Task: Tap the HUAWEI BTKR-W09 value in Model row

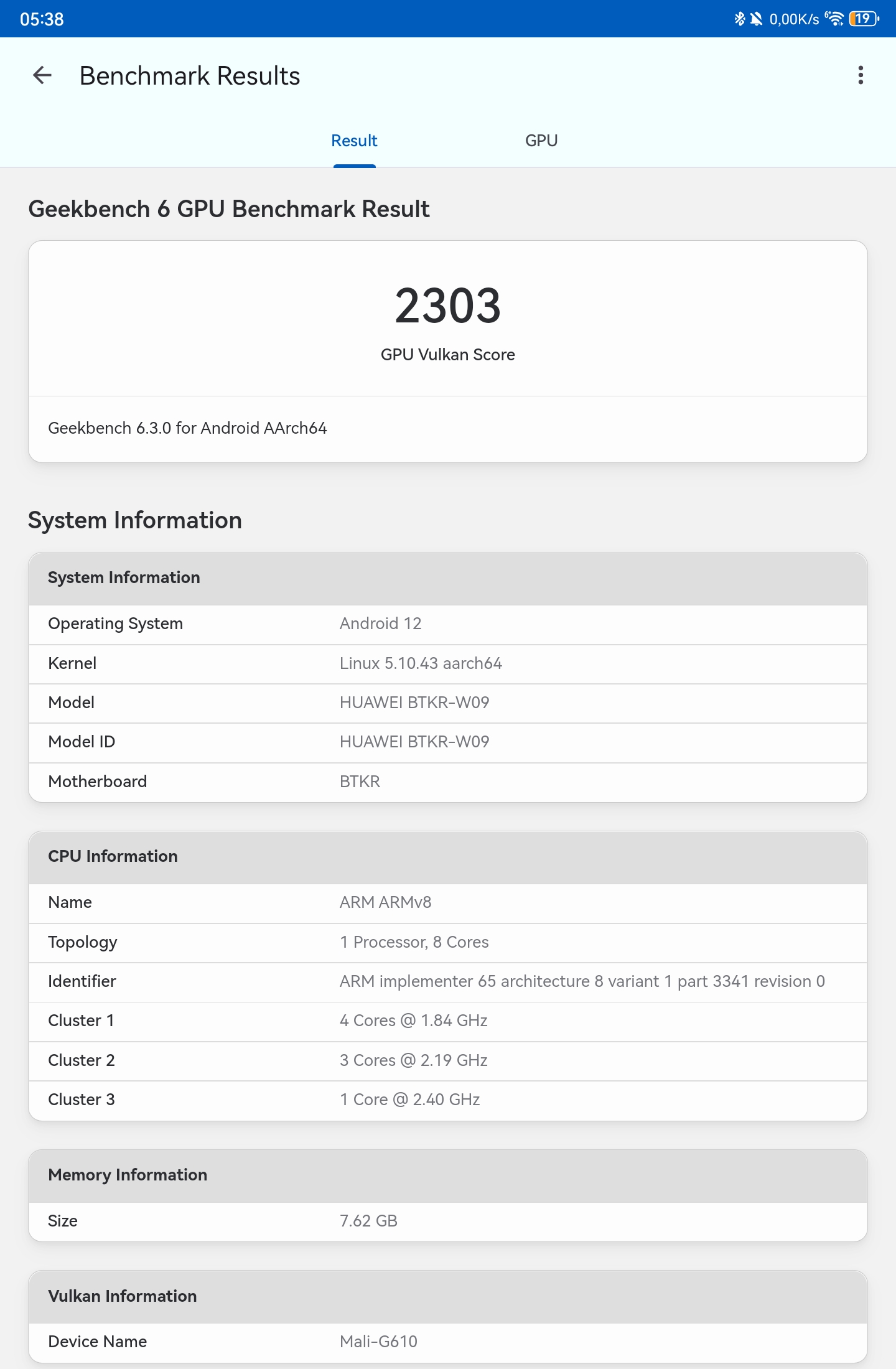Action: pos(414,703)
